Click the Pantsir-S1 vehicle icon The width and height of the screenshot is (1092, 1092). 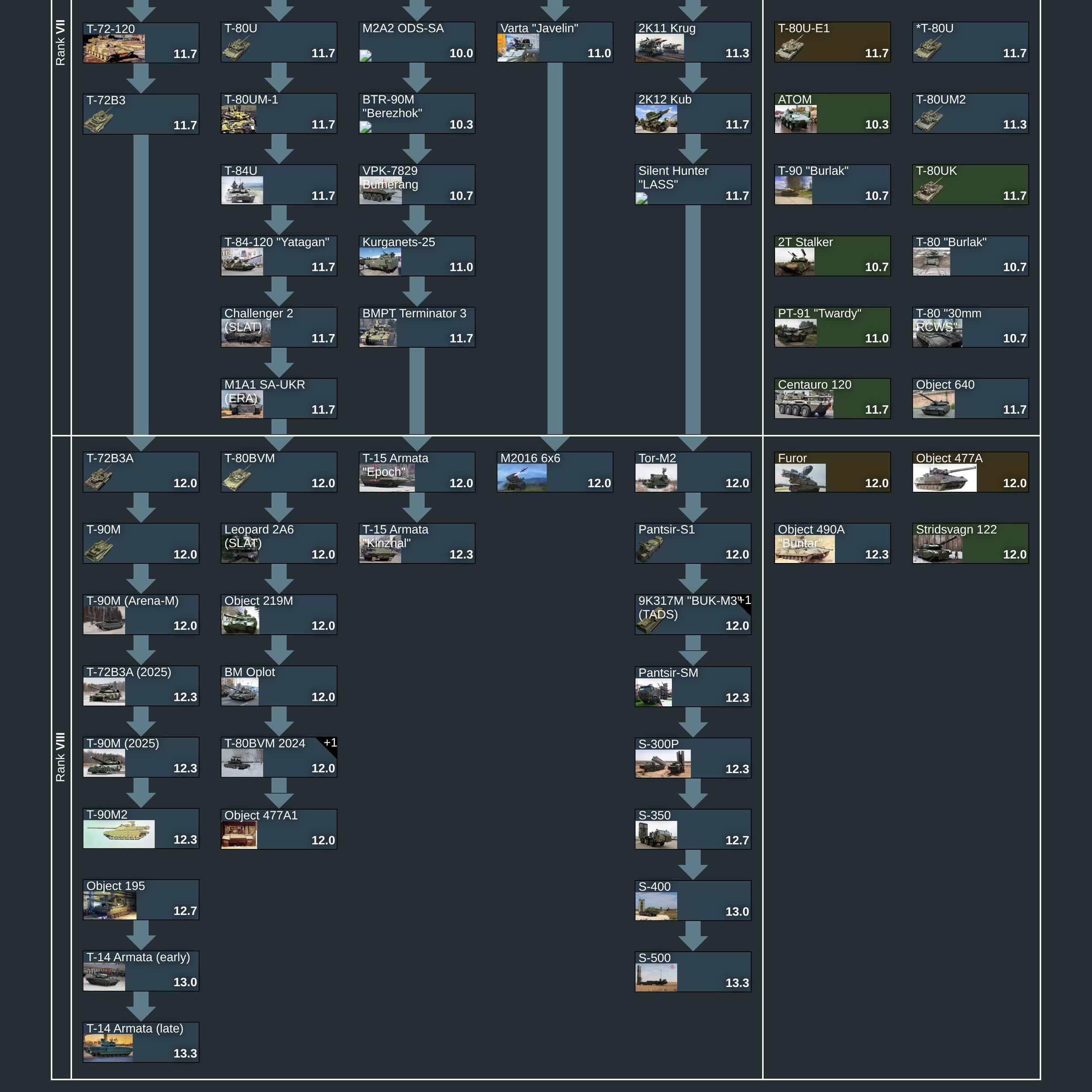(650, 550)
